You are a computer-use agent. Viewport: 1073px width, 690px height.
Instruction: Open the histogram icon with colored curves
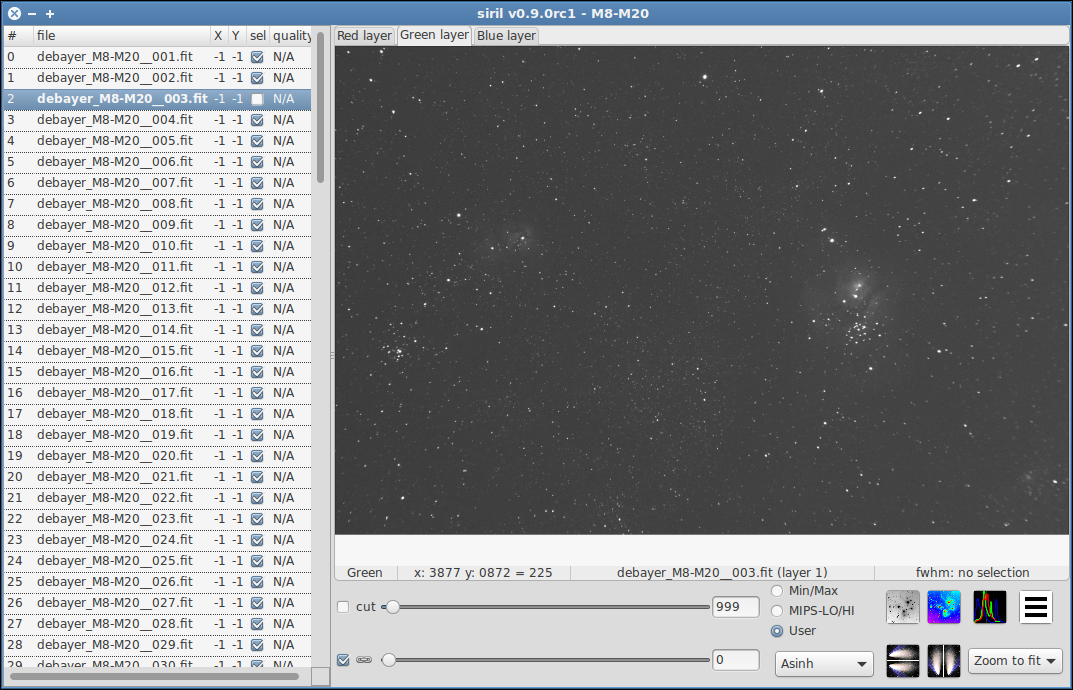(989, 607)
